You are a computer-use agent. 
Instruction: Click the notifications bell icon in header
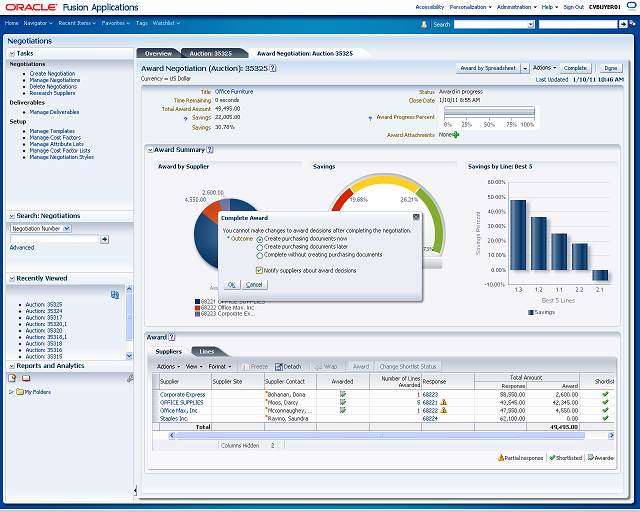tap(424, 24)
